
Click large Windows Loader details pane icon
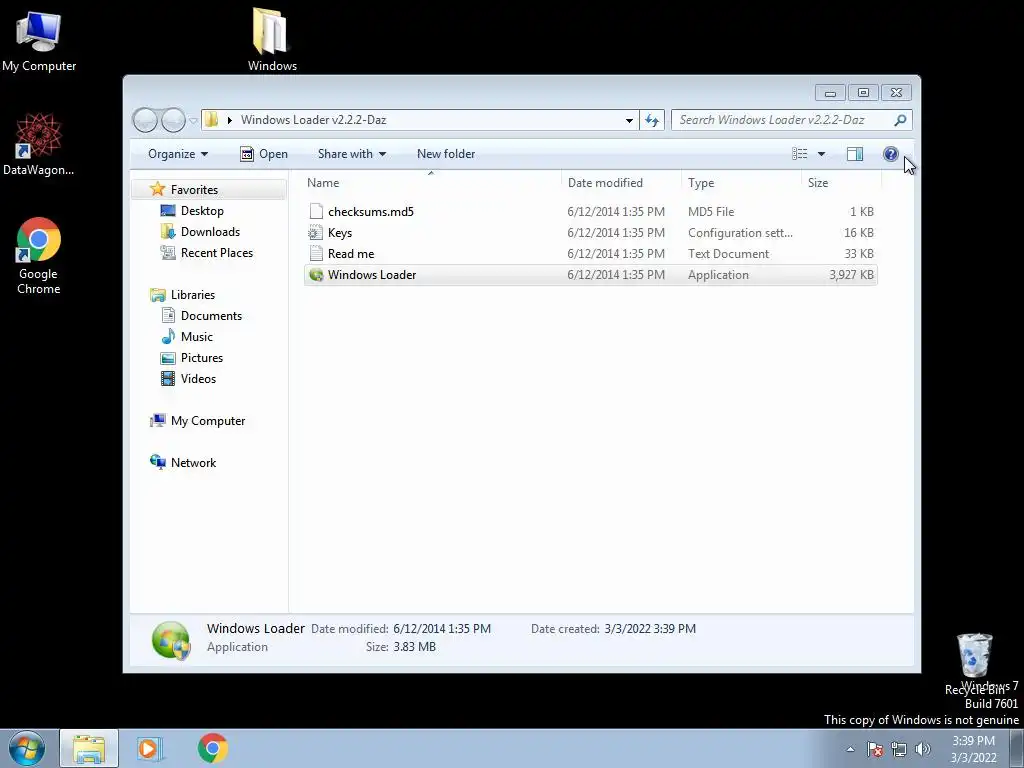click(171, 640)
